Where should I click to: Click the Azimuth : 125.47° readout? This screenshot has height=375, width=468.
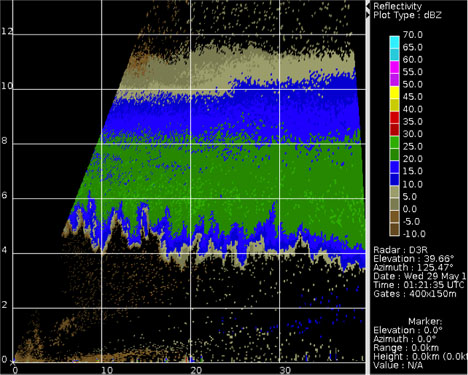(x=413, y=267)
